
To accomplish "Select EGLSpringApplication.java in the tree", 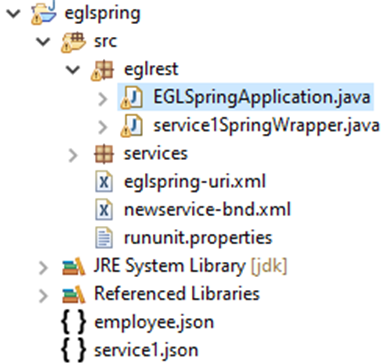I will click(262, 97).
